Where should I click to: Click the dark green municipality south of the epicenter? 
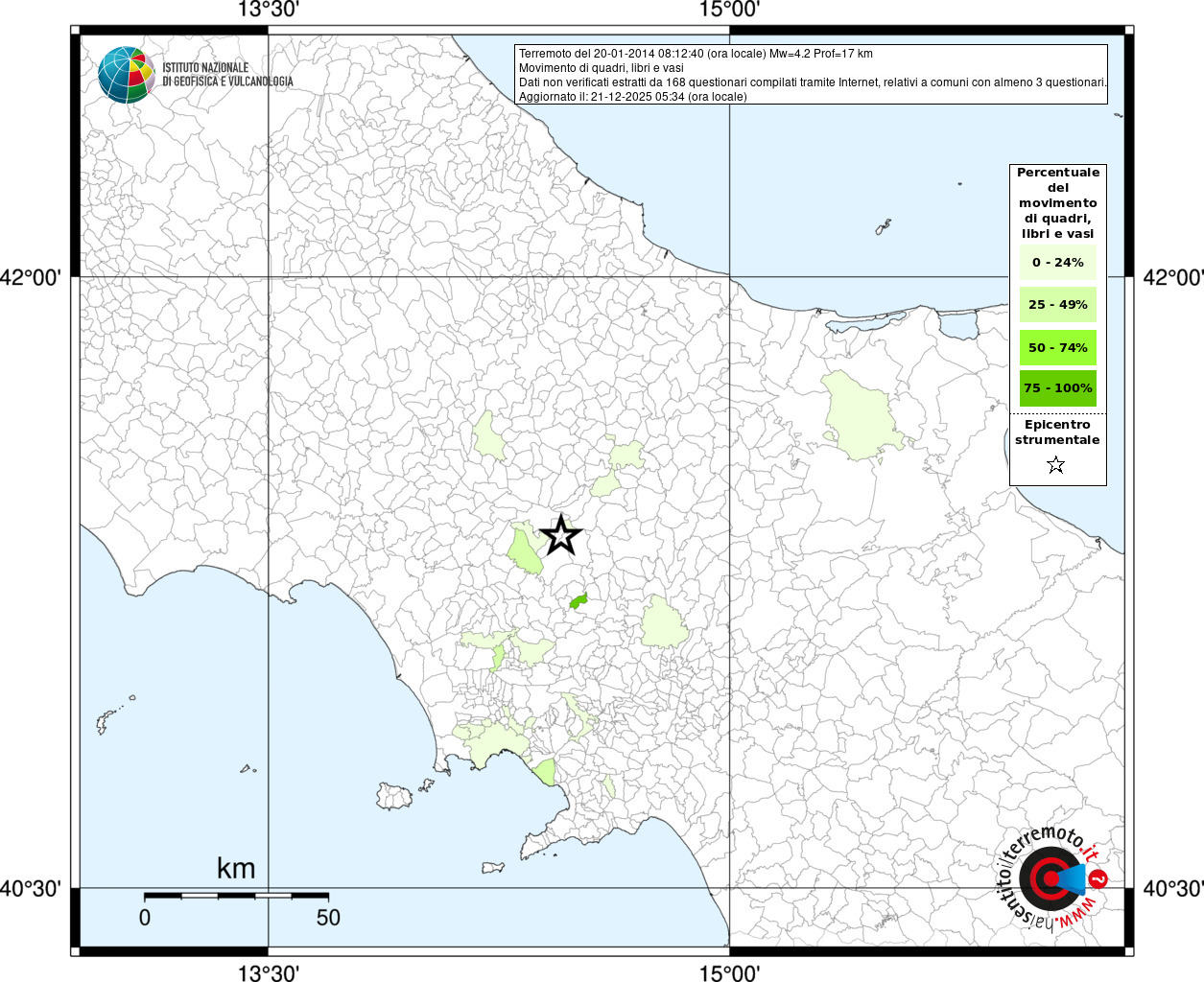coord(578,601)
